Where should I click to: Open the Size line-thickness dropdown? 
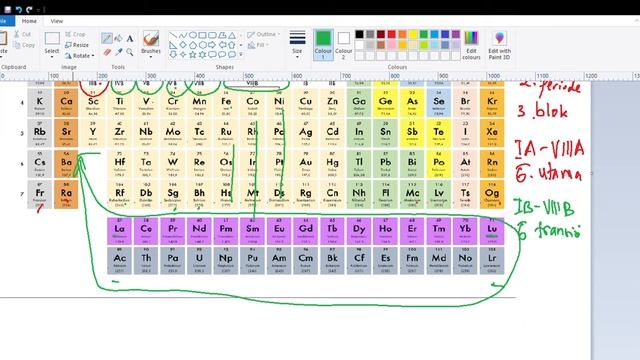(x=297, y=45)
